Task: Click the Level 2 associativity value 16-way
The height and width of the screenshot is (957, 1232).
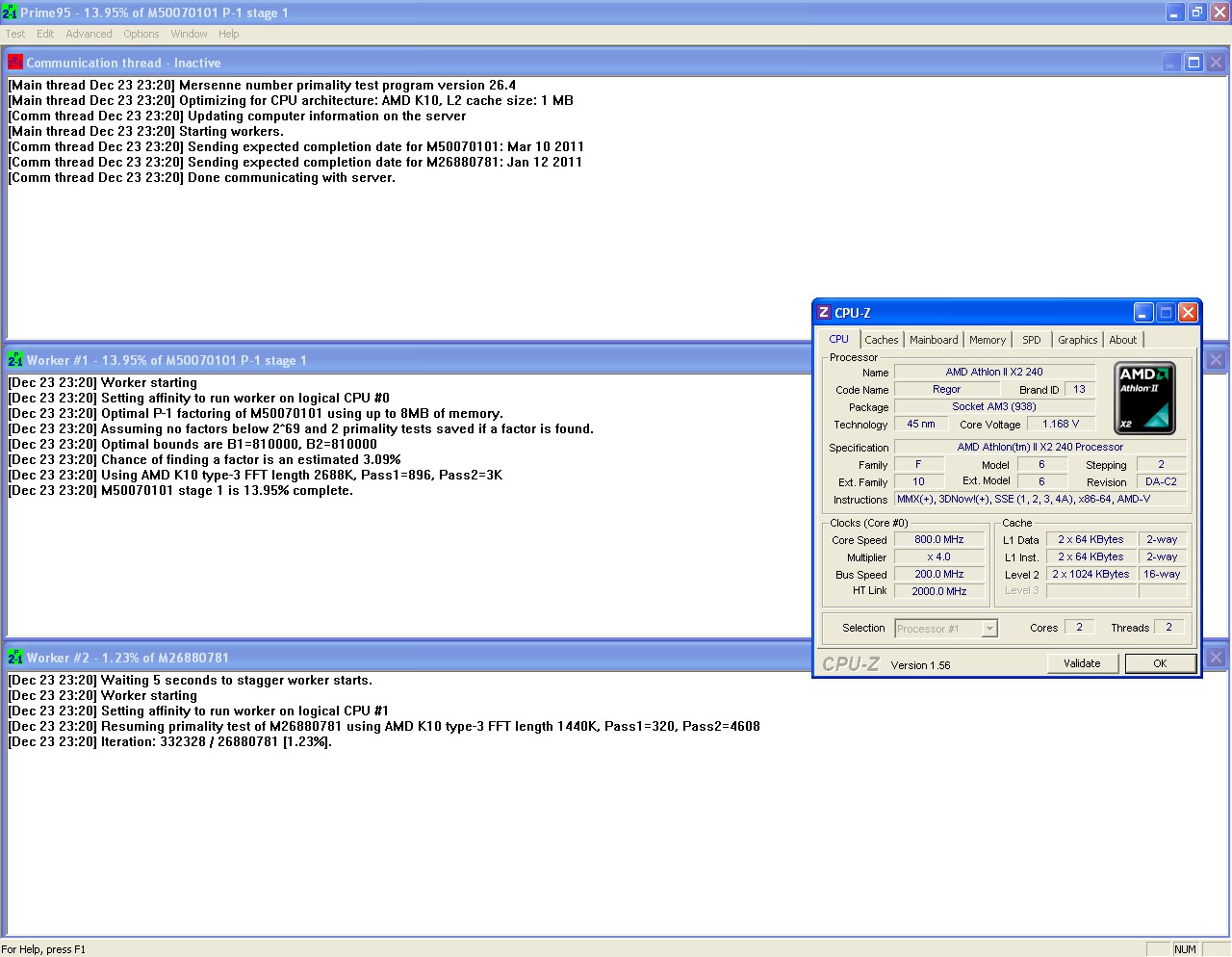Action: tap(1162, 575)
